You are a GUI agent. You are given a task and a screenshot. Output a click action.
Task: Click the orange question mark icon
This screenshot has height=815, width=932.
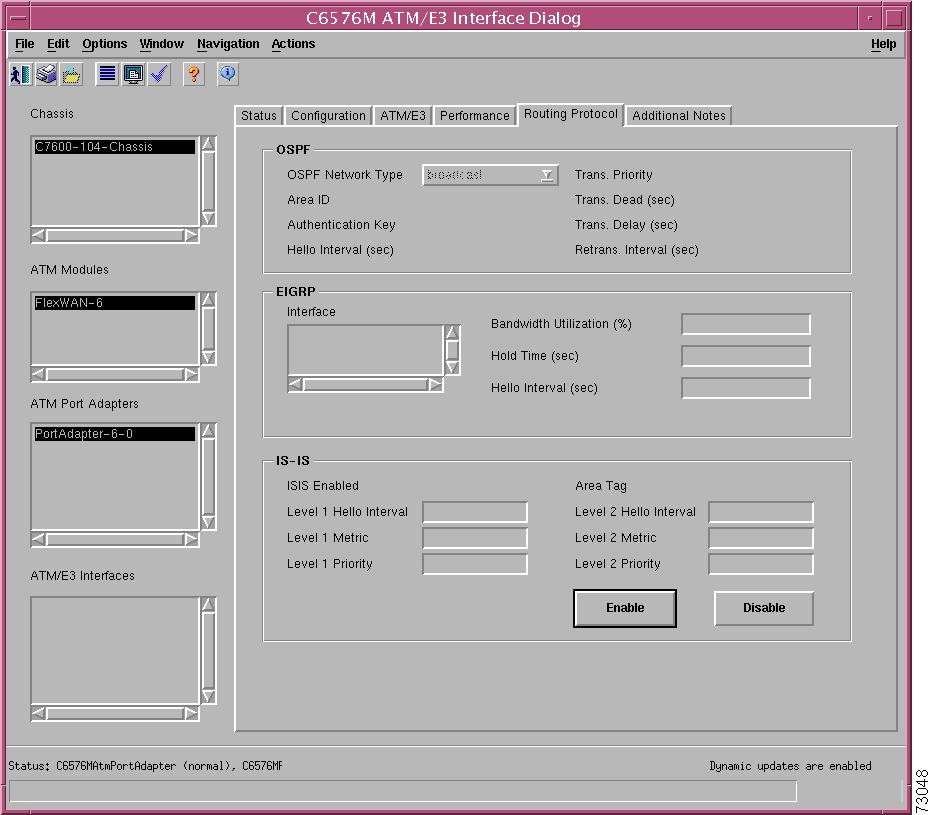coord(194,74)
